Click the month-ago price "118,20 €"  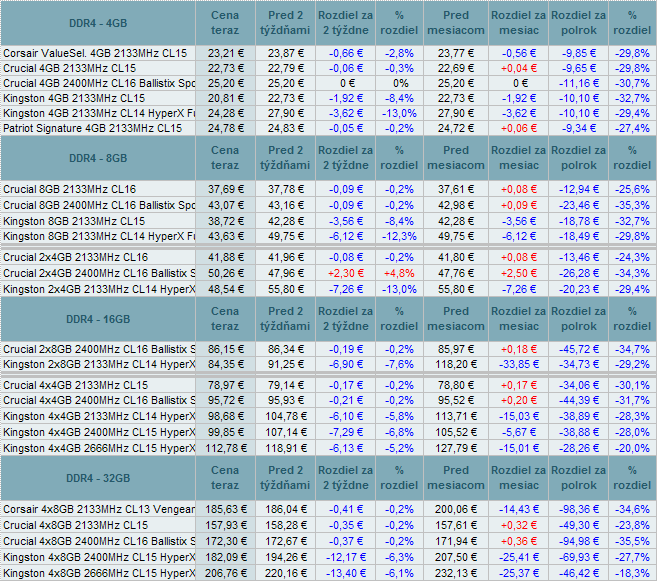tap(456, 364)
